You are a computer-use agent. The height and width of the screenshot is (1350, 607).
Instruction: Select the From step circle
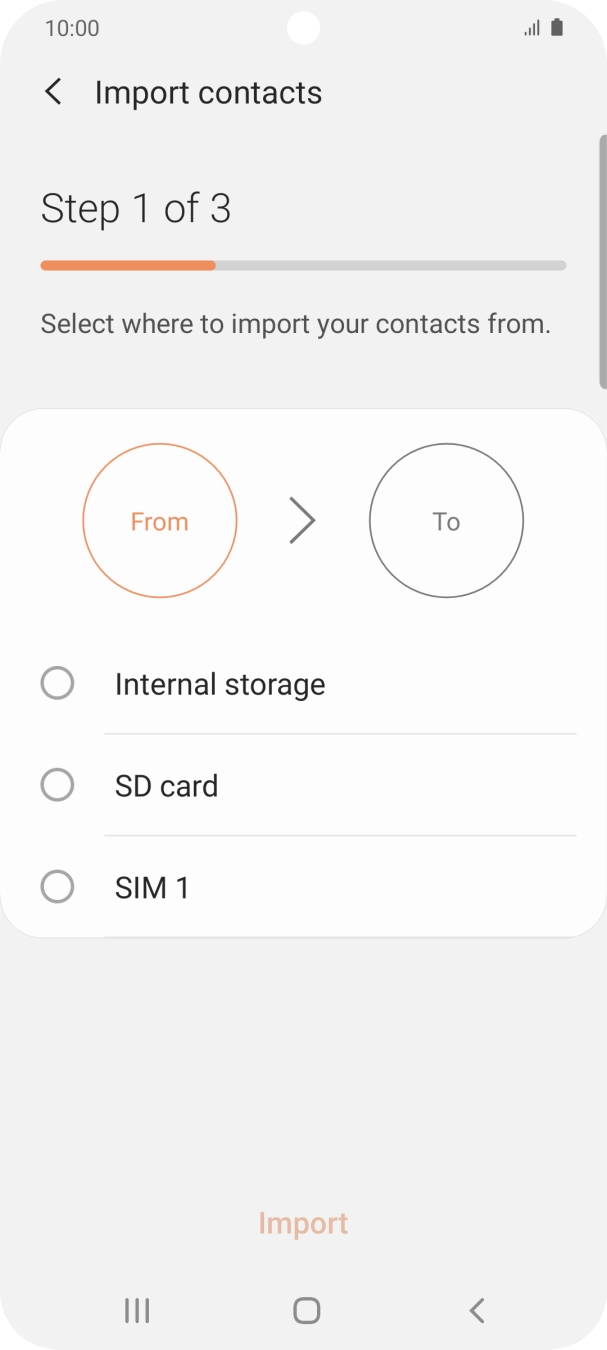tap(160, 521)
